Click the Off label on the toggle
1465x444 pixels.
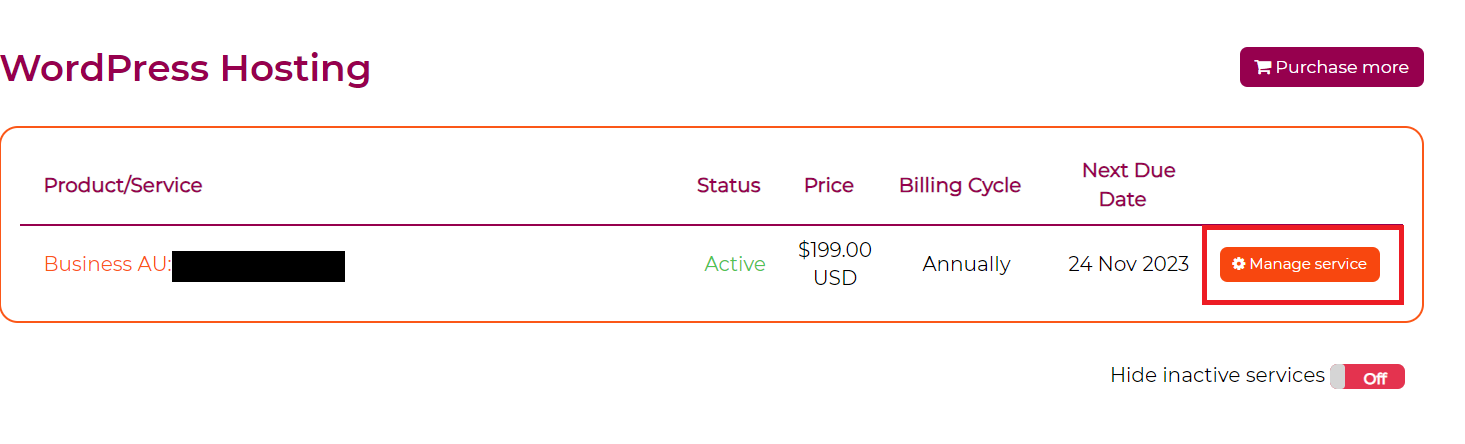(x=1375, y=378)
